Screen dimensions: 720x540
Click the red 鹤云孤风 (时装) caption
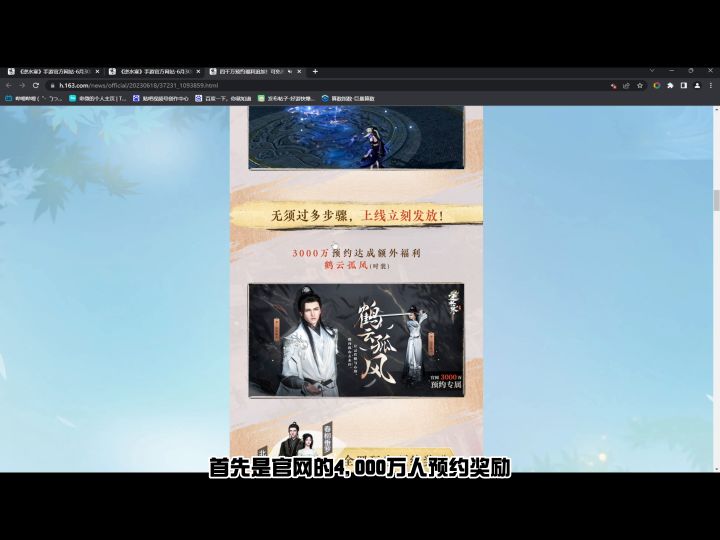[x=356, y=265]
